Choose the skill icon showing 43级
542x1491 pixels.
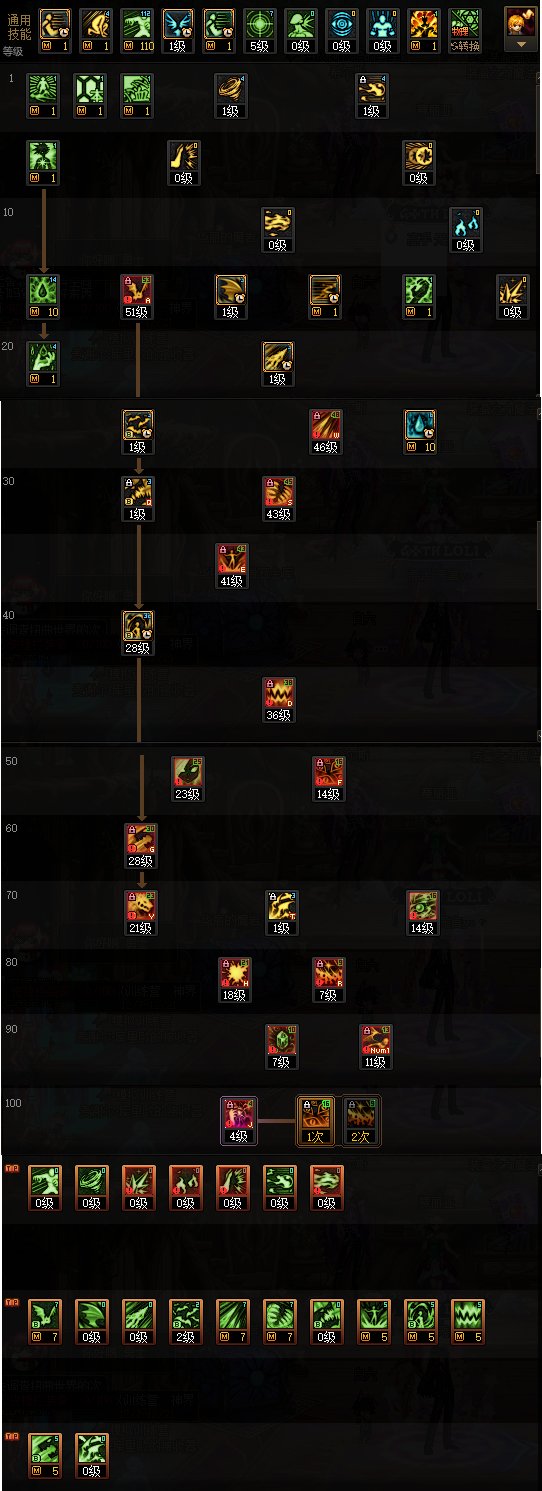(279, 498)
